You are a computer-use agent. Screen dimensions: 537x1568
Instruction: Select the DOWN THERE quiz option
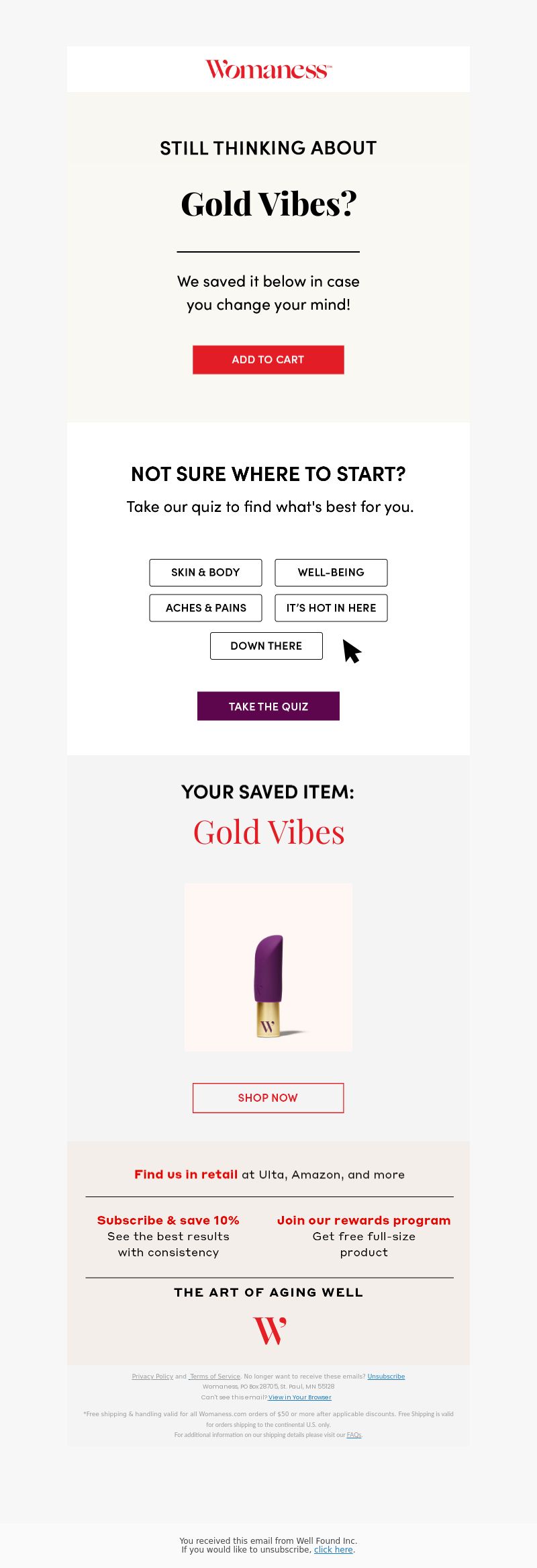(266, 646)
